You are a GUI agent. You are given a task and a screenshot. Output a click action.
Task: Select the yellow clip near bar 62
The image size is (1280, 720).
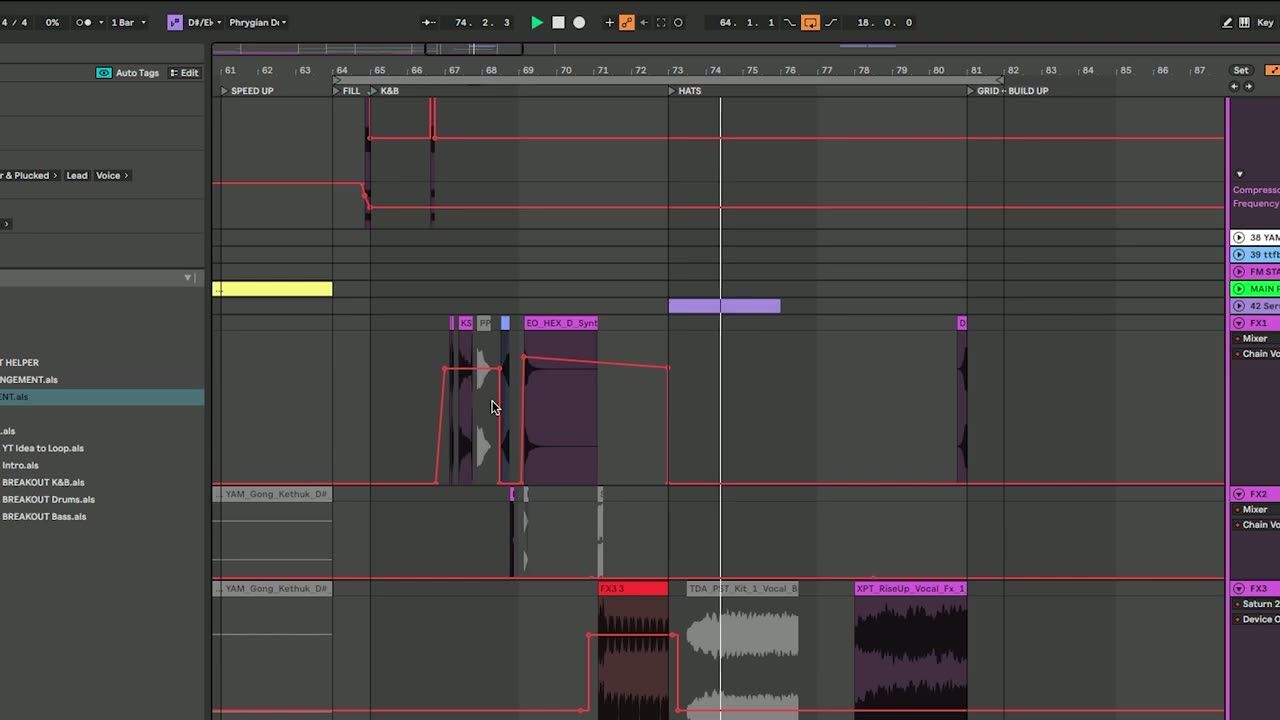[x=272, y=289]
